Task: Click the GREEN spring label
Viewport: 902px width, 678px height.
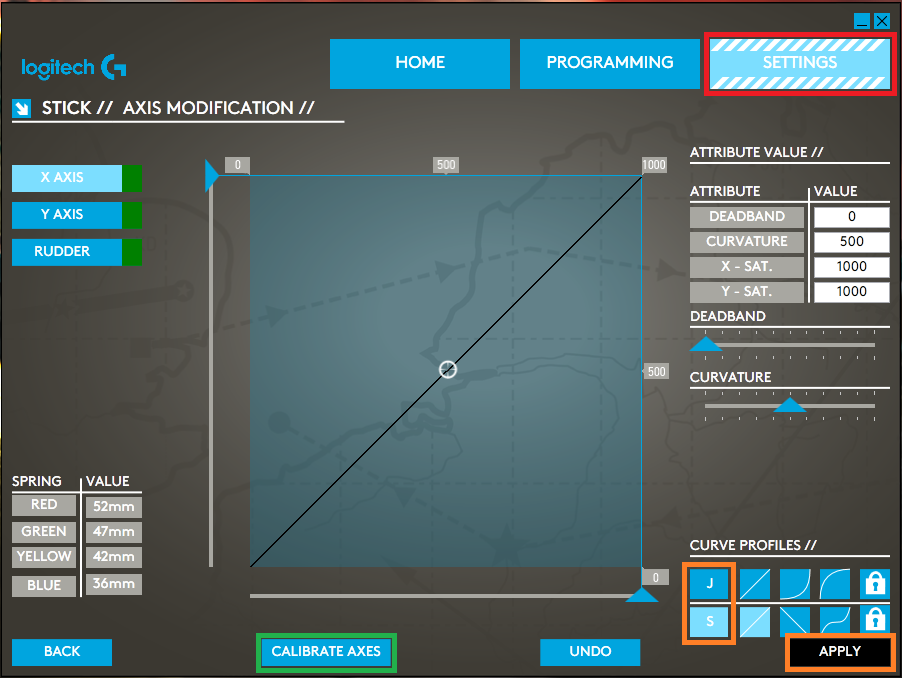Action: [44, 532]
